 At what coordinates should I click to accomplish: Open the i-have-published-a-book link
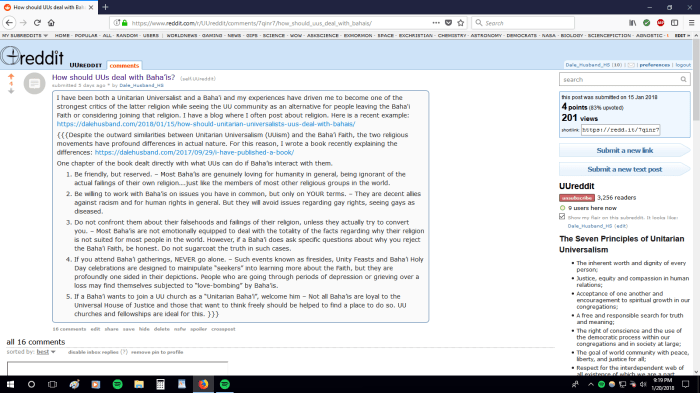(194, 152)
